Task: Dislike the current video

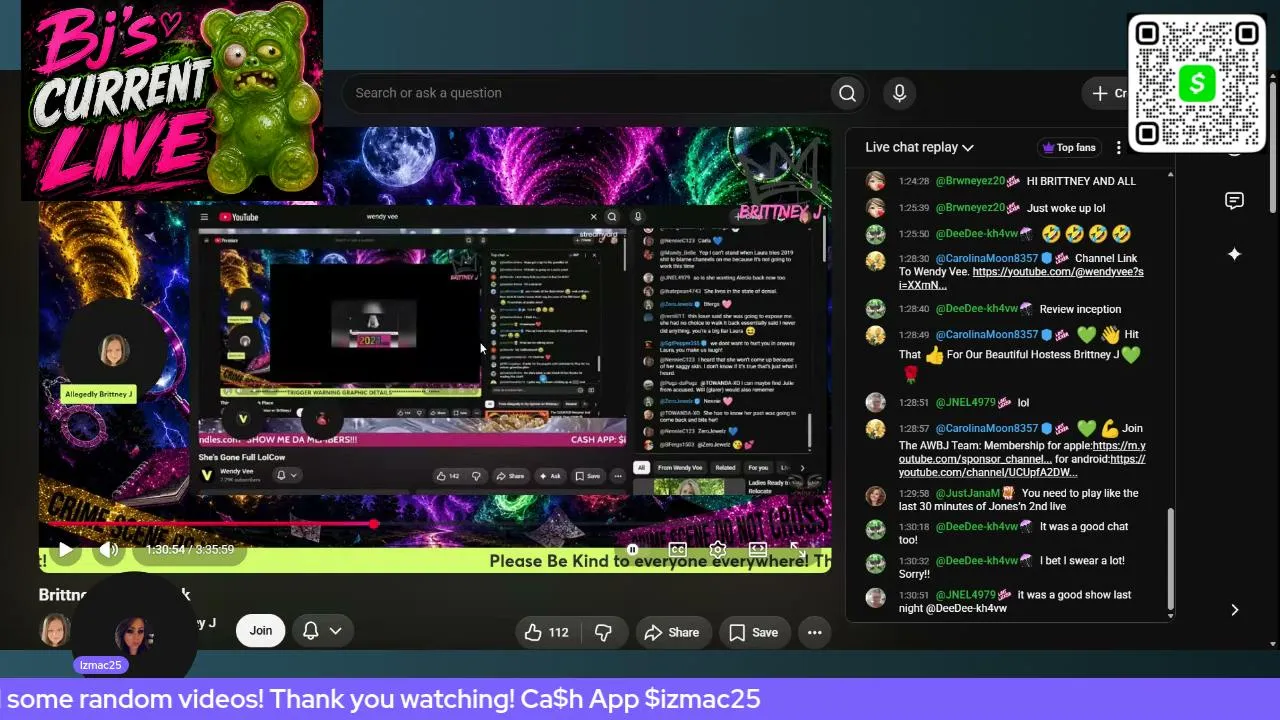Action: pos(603,632)
